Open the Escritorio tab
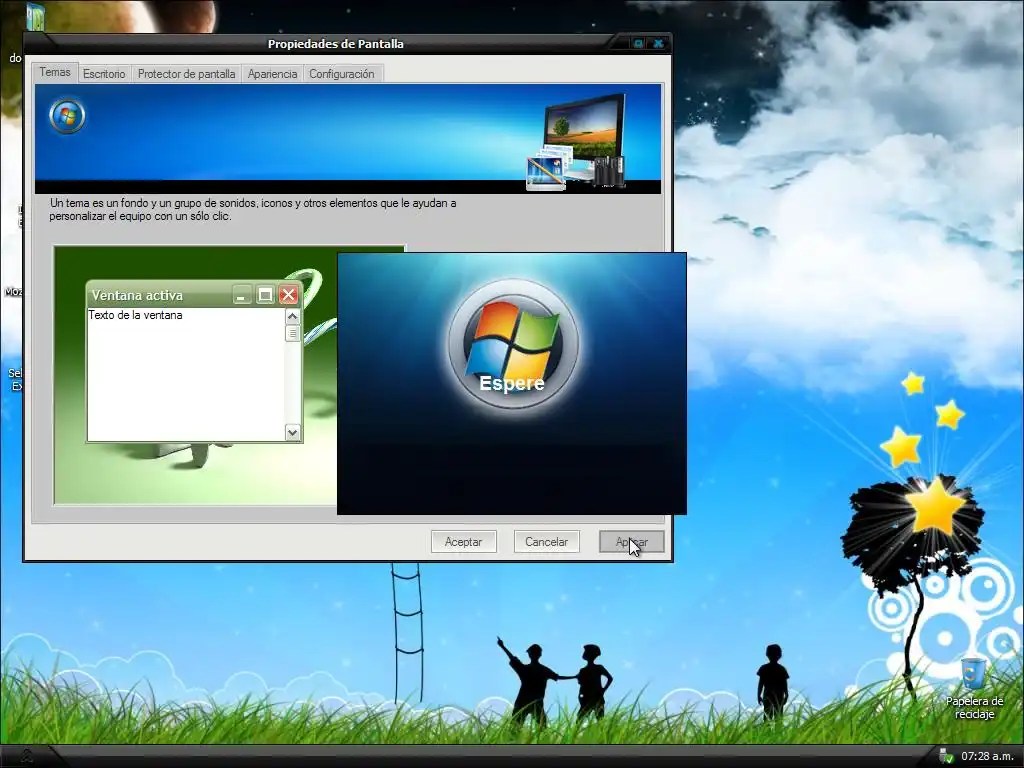Image resolution: width=1024 pixels, height=768 pixels. (x=104, y=74)
